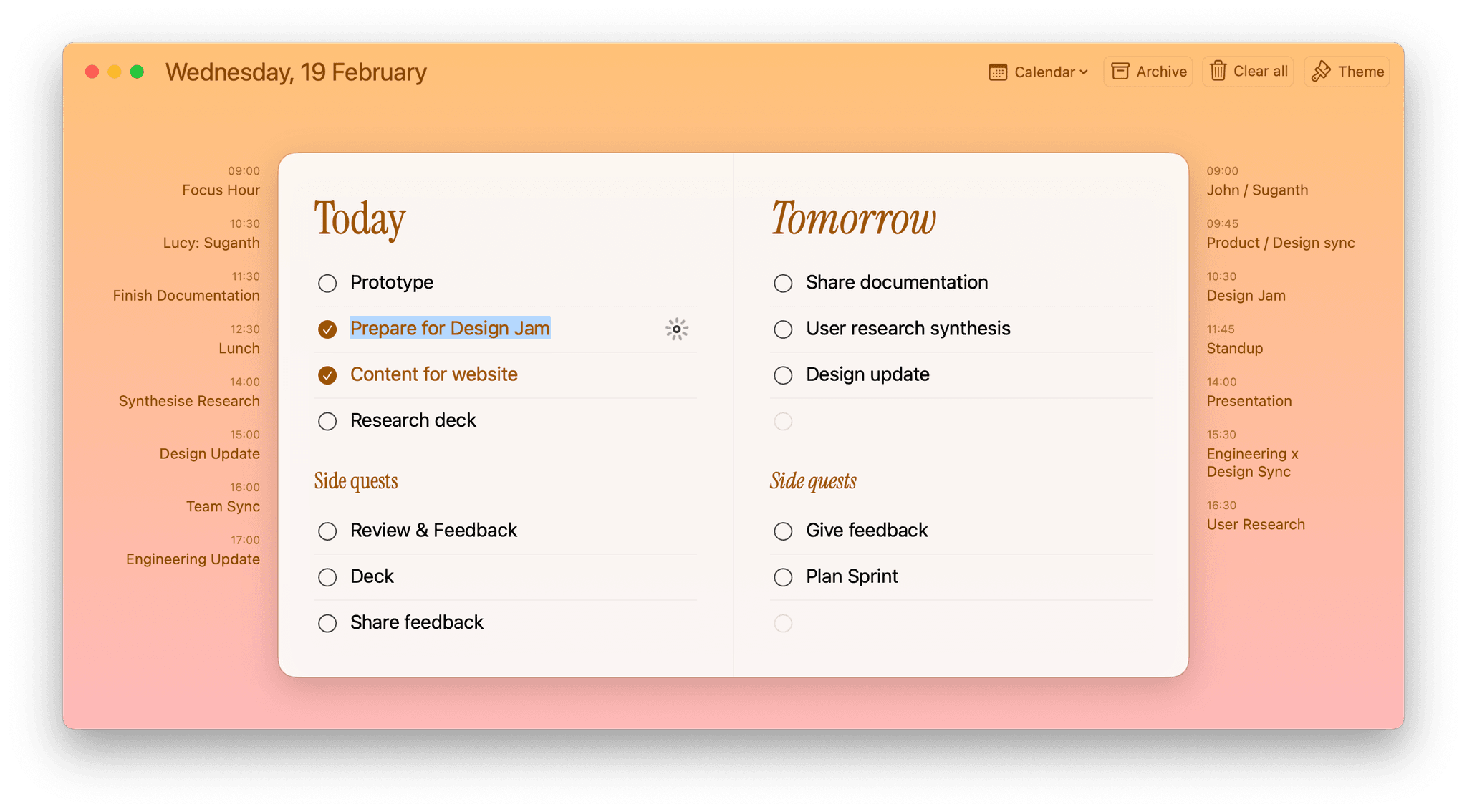This screenshot has width=1467, height=812.
Task: Click the trash can Clear all icon
Action: (x=1218, y=71)
